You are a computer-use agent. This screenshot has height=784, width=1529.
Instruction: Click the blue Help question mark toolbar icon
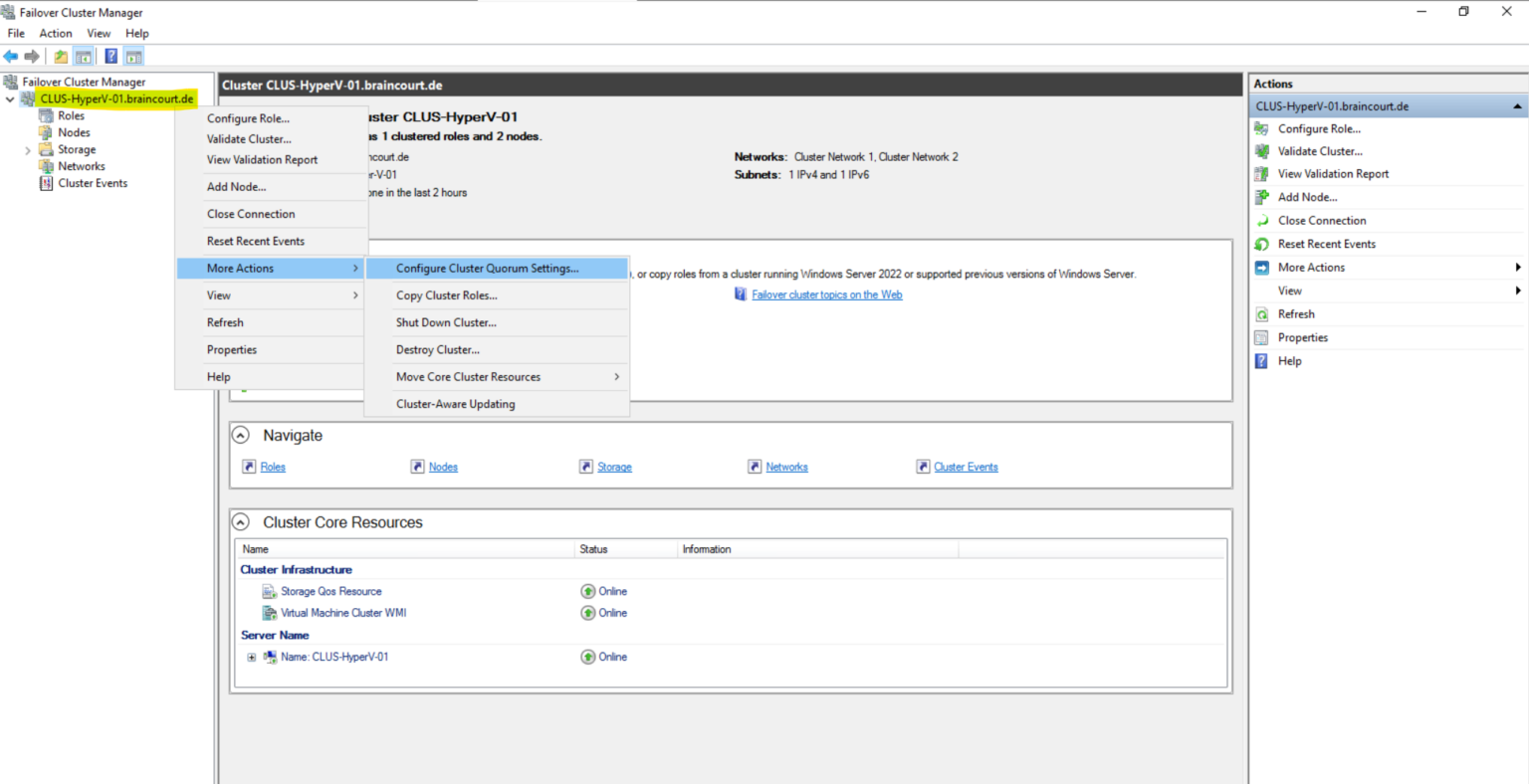tap(109, 56)
